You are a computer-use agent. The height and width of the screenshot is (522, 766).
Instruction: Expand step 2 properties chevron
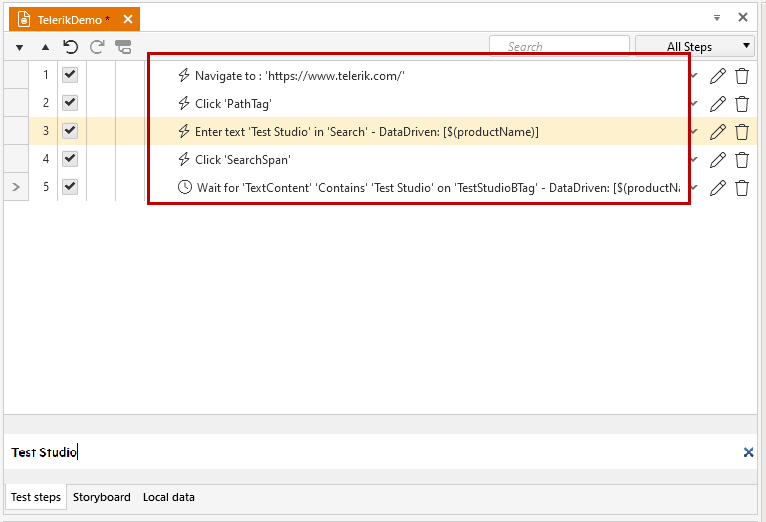pos(694,104)
